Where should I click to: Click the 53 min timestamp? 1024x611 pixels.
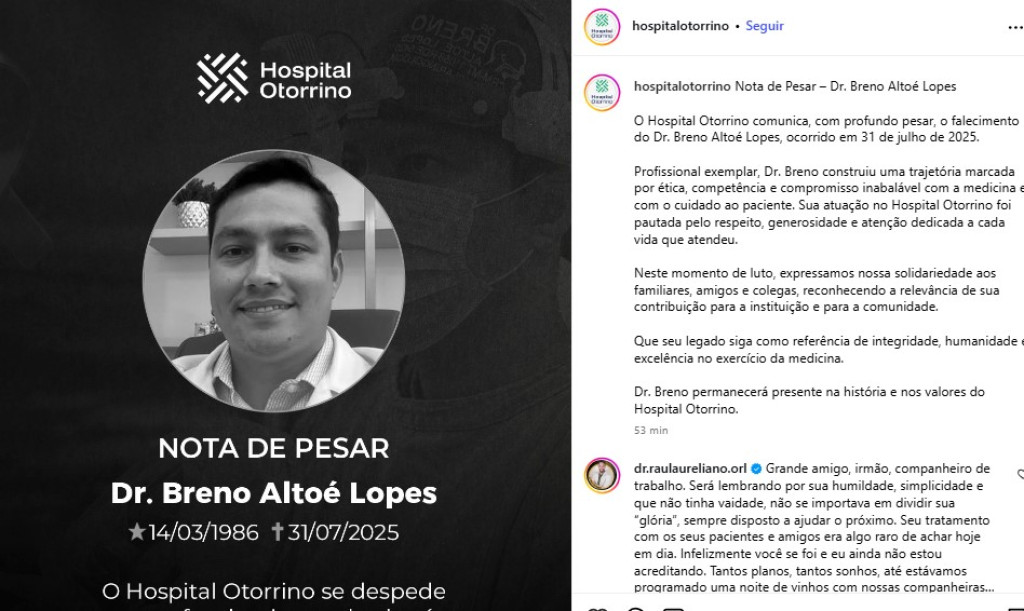(x=650, y=430)
